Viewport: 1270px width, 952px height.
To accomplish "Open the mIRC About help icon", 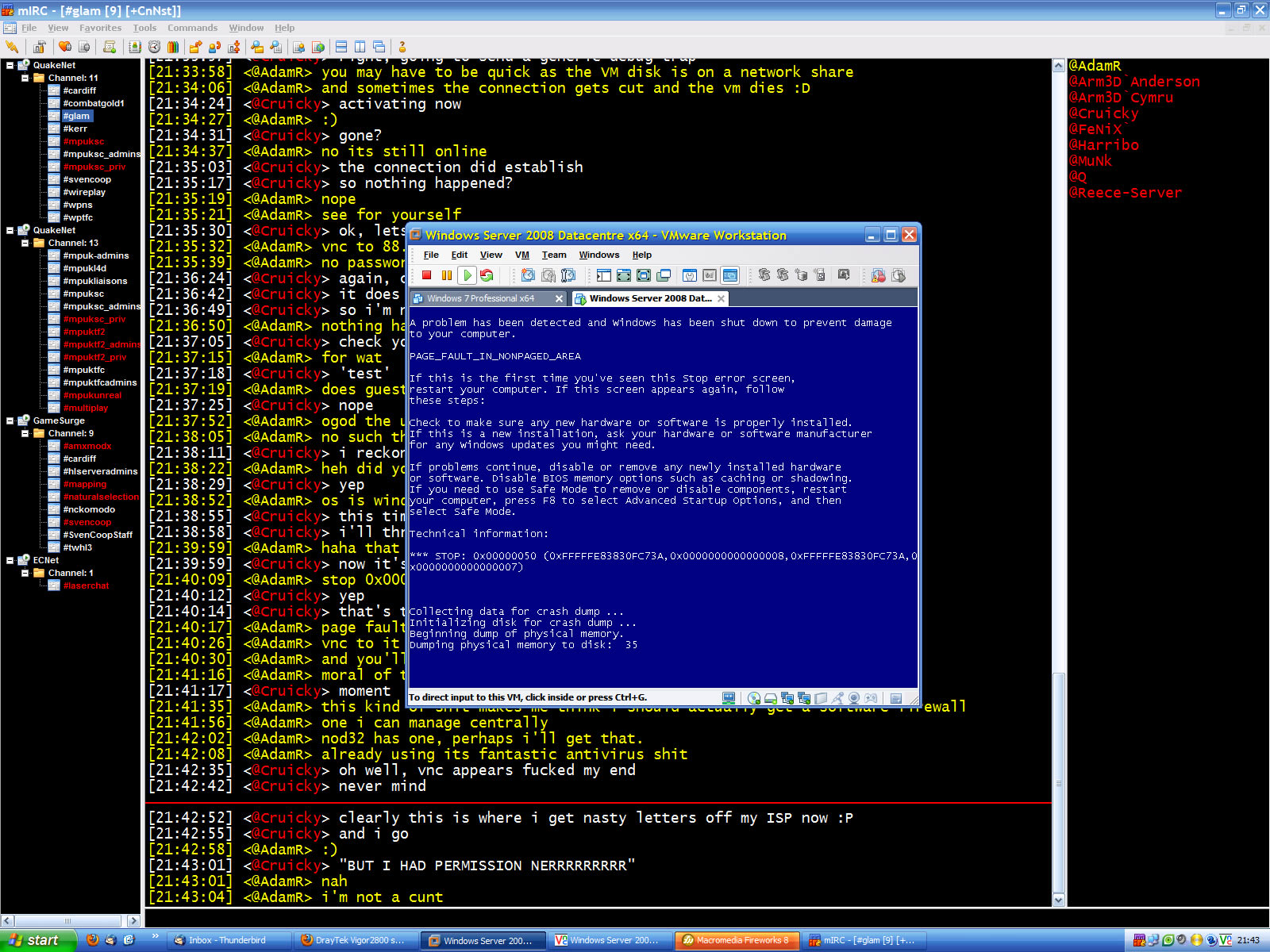I will pyautogui.click(x=402, y=47).
